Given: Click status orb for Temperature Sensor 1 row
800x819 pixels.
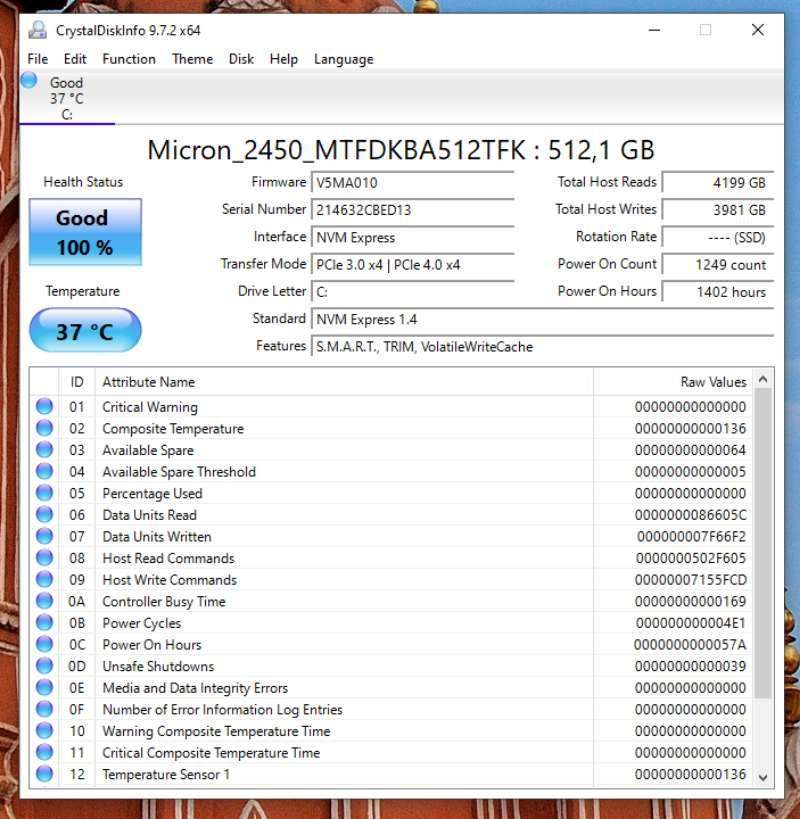Looking at the screenshot, I should point(44,774).
